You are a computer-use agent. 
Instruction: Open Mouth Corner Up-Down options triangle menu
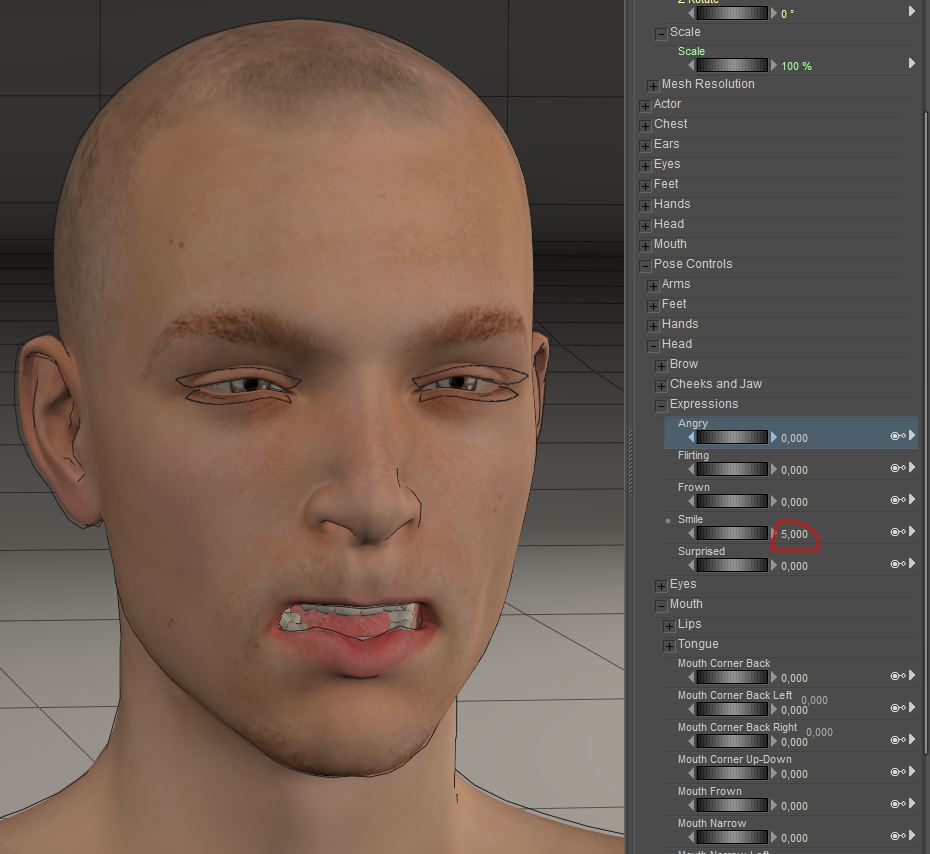(912, 772)
